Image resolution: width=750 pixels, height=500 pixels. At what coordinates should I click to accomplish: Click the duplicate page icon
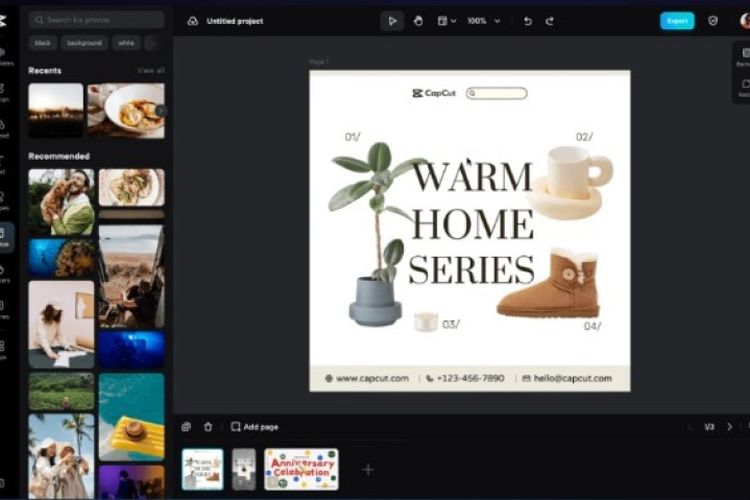[186, 427]
